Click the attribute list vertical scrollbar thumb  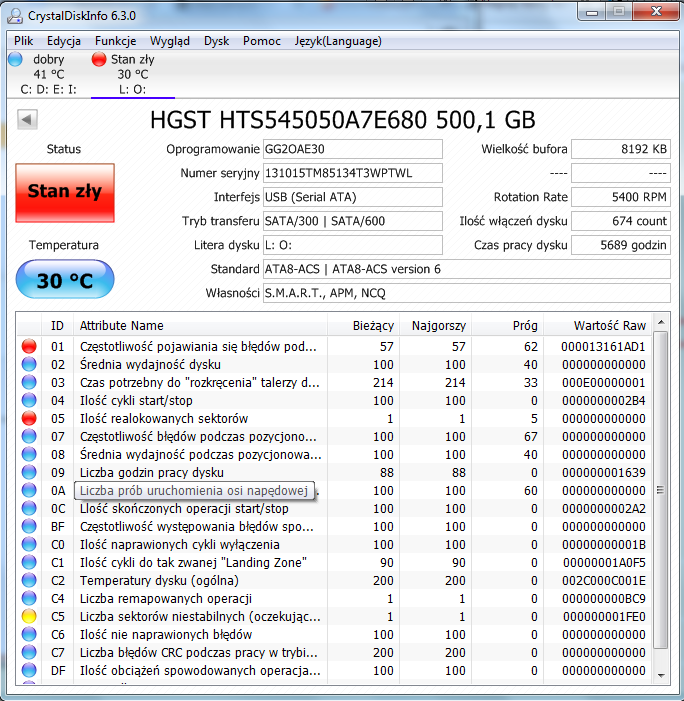click(x=661, y=490)
